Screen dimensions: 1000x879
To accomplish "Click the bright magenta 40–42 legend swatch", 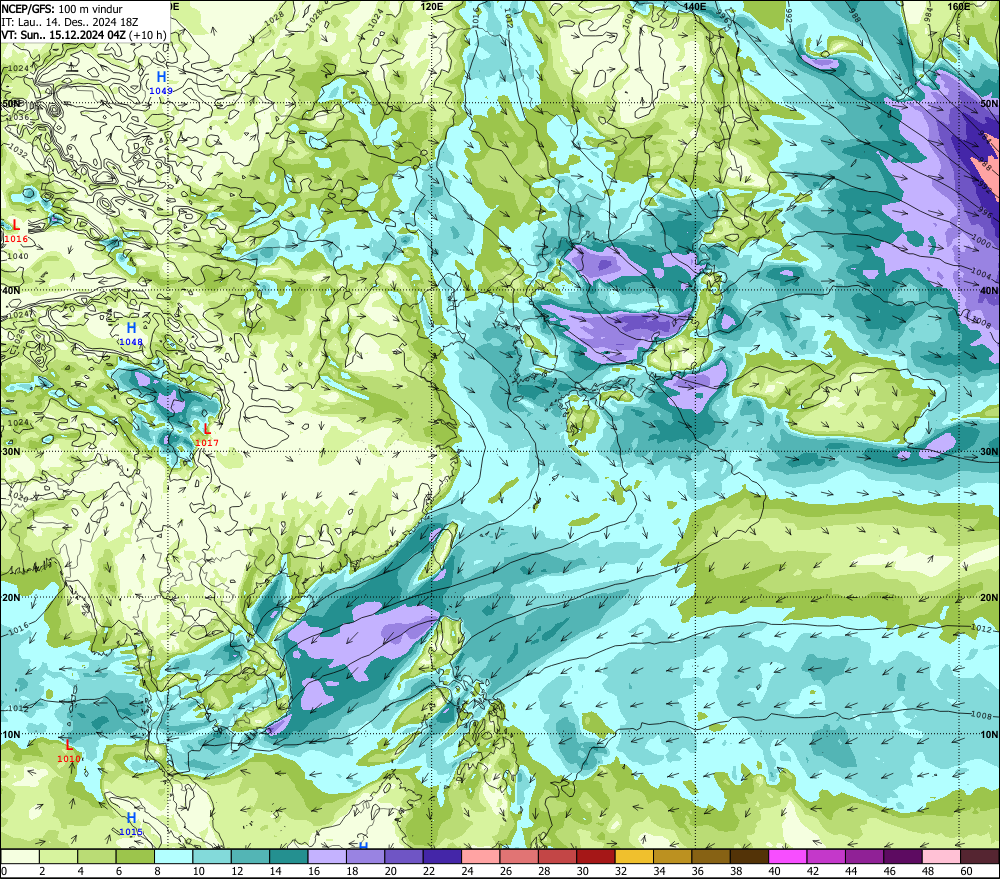I will point(787,856).
